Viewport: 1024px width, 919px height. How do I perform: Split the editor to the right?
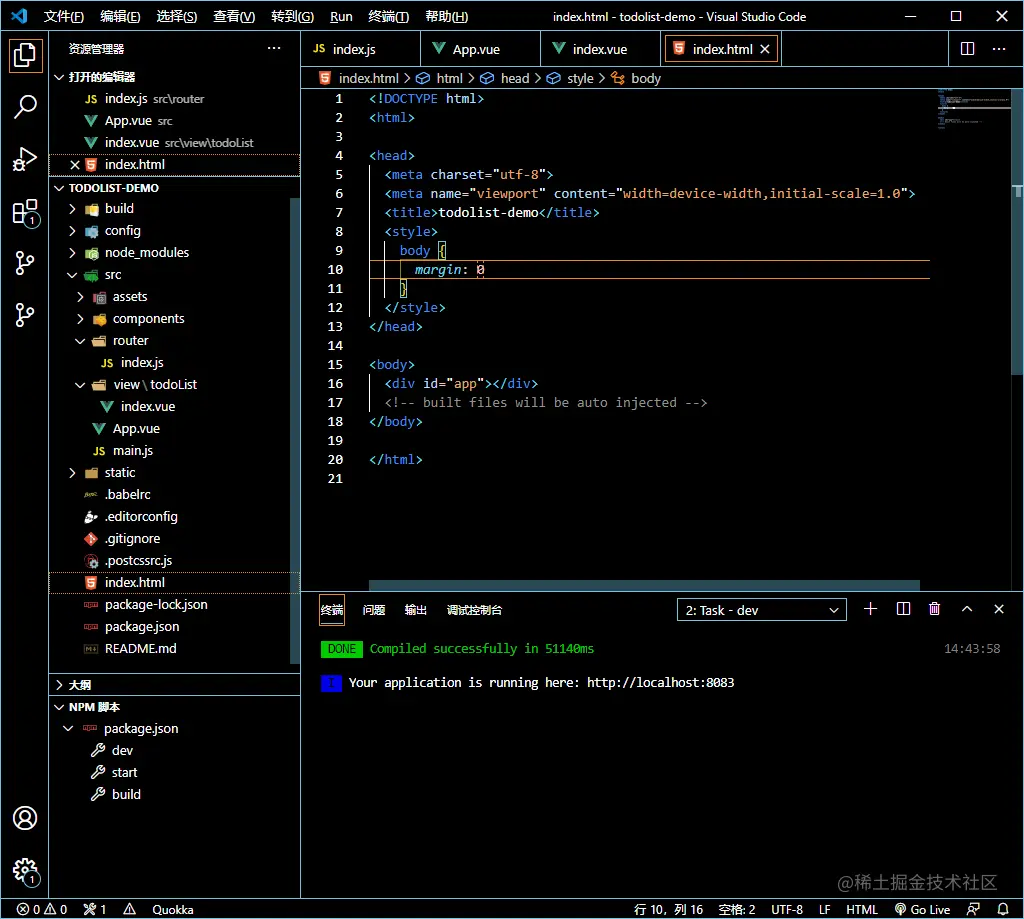tap(967, 49)
